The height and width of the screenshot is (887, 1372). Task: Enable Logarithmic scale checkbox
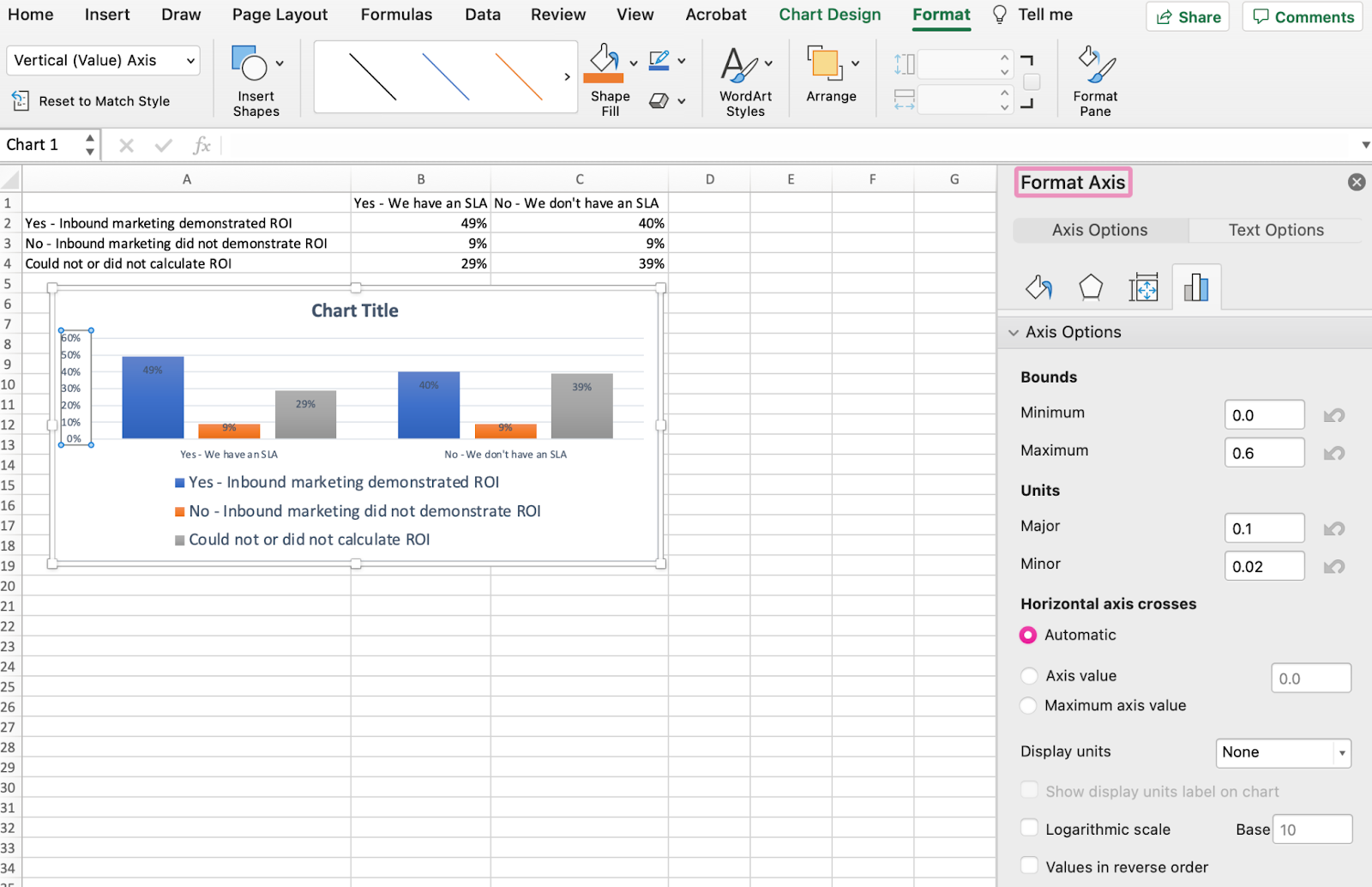1029,828
